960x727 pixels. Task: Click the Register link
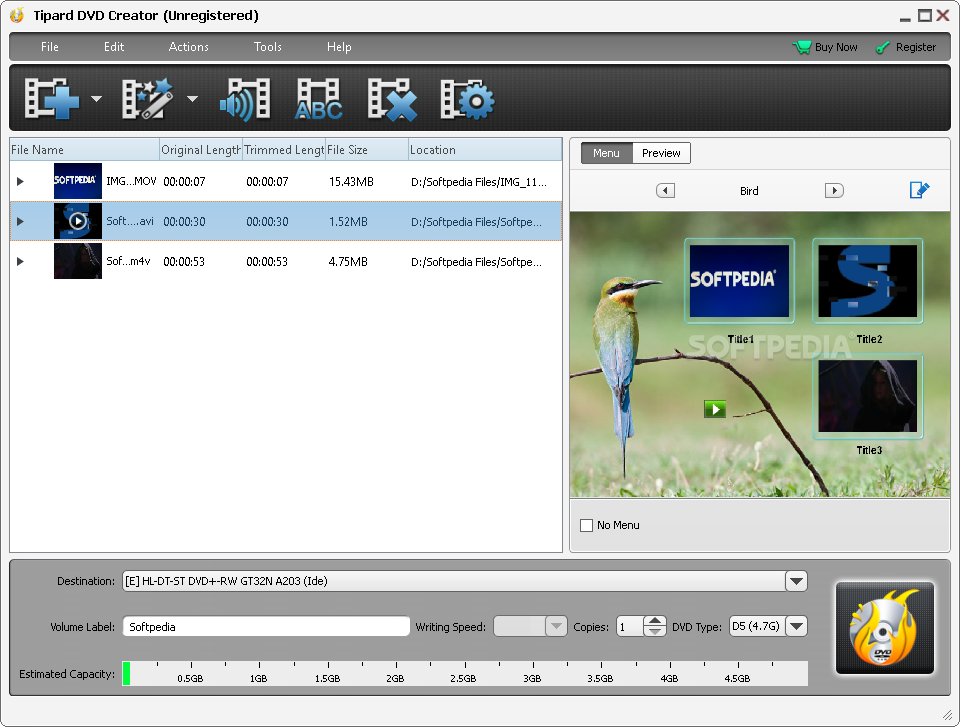click(x=906, y=47)
